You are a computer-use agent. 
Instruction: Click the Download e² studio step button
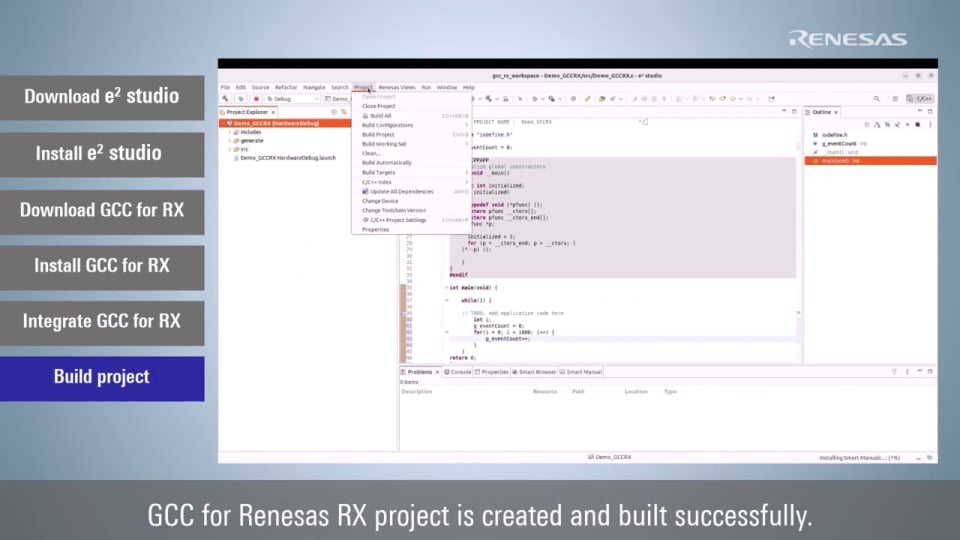tap(102, 97)
